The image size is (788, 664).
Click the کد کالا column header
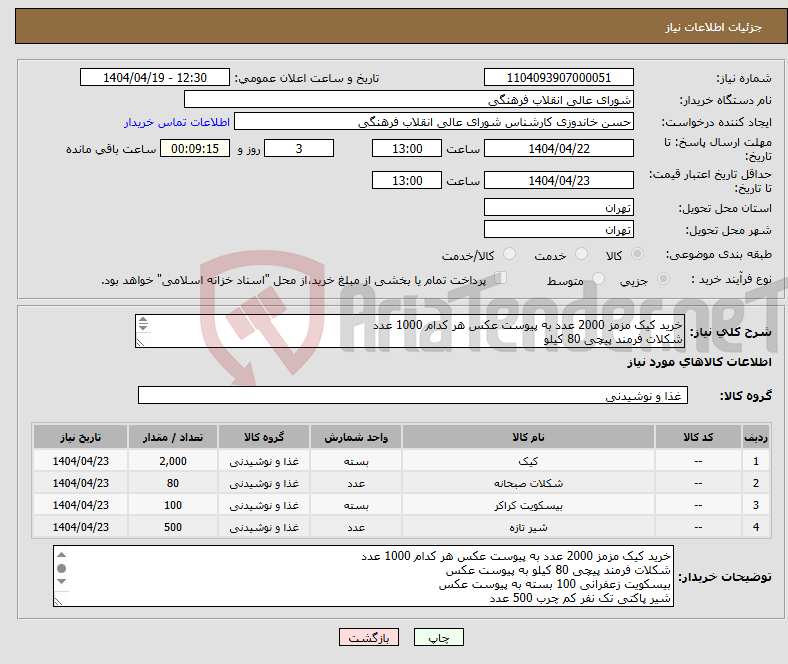698,437
